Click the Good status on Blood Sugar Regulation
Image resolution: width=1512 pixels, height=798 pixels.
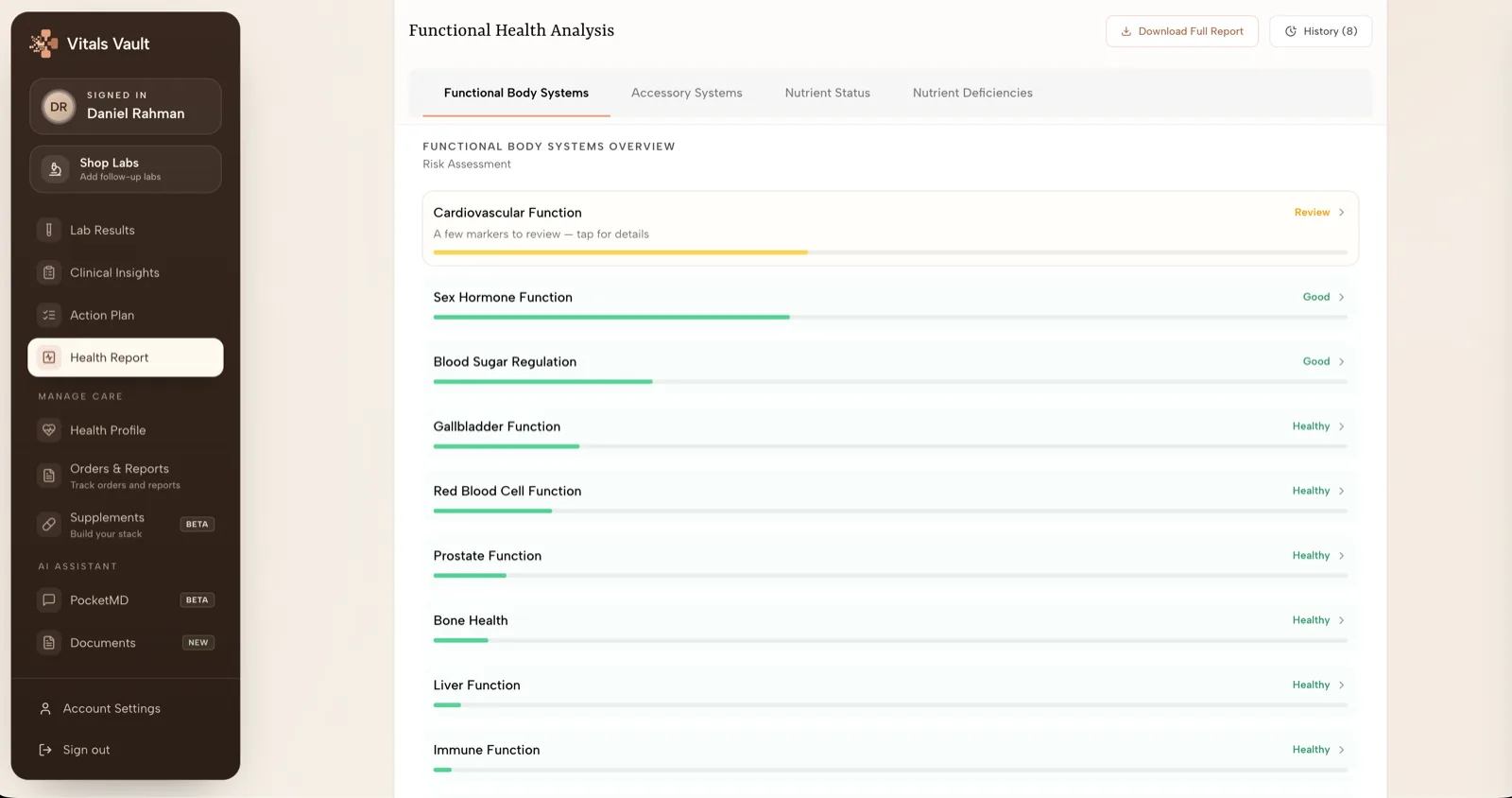click(1316, 362)
